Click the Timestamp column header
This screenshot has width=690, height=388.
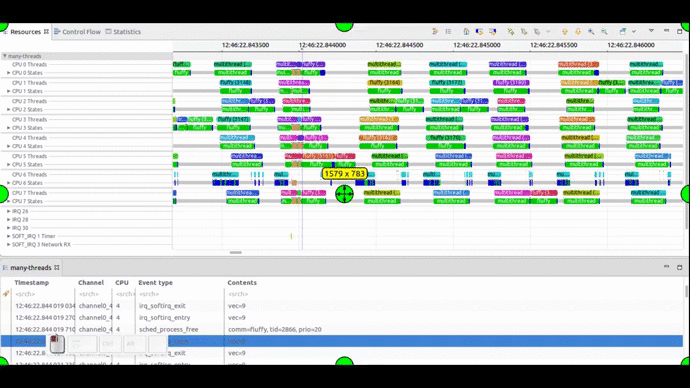pyautogui.click(x=32, y=282)
